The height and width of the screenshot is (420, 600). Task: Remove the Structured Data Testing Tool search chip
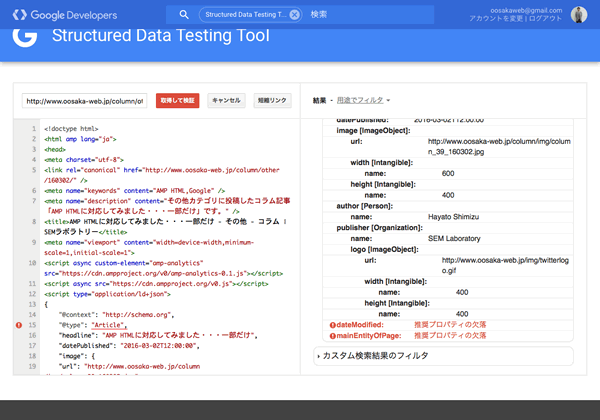tap(295, 15)
